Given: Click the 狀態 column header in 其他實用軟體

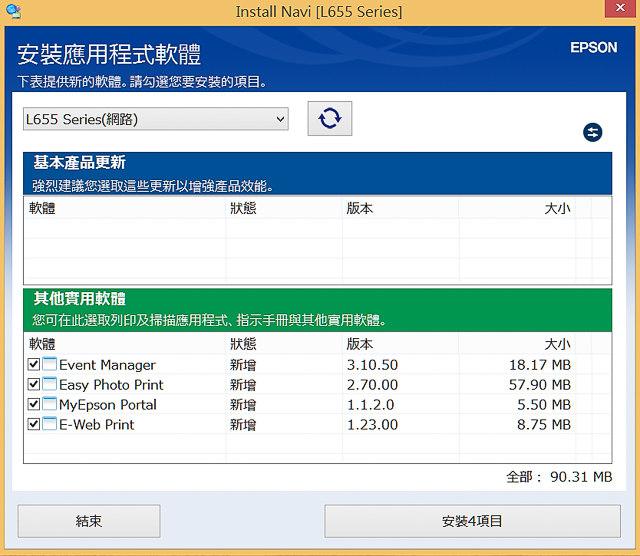Looking at the screenshot, I should pyautogui.click(x=243, y=344).
